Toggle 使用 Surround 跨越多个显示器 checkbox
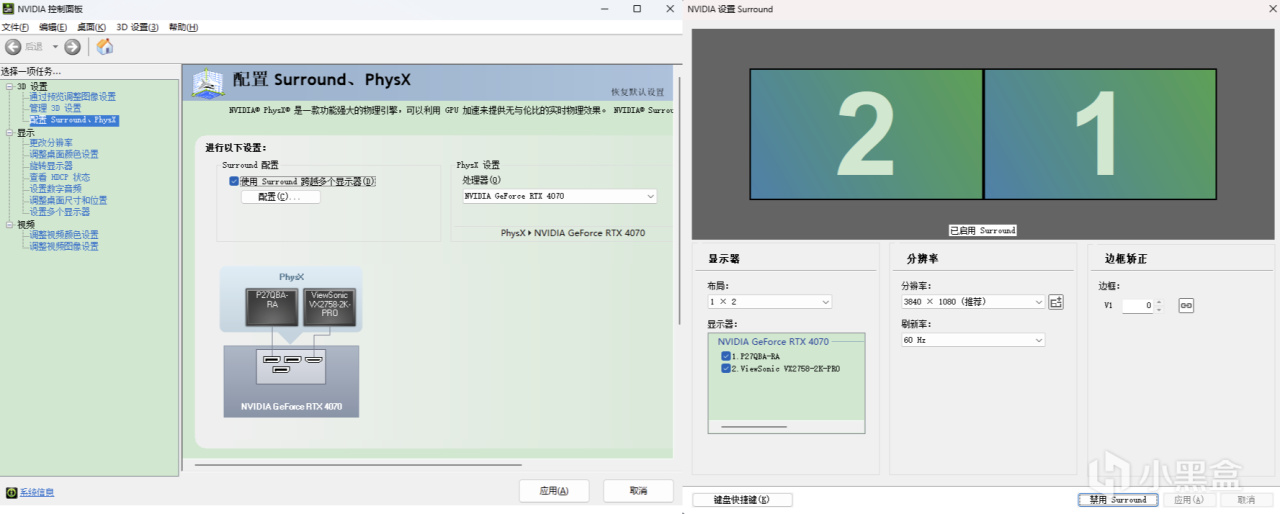This screenshot has height=514, width=1280. click(234, 181)
